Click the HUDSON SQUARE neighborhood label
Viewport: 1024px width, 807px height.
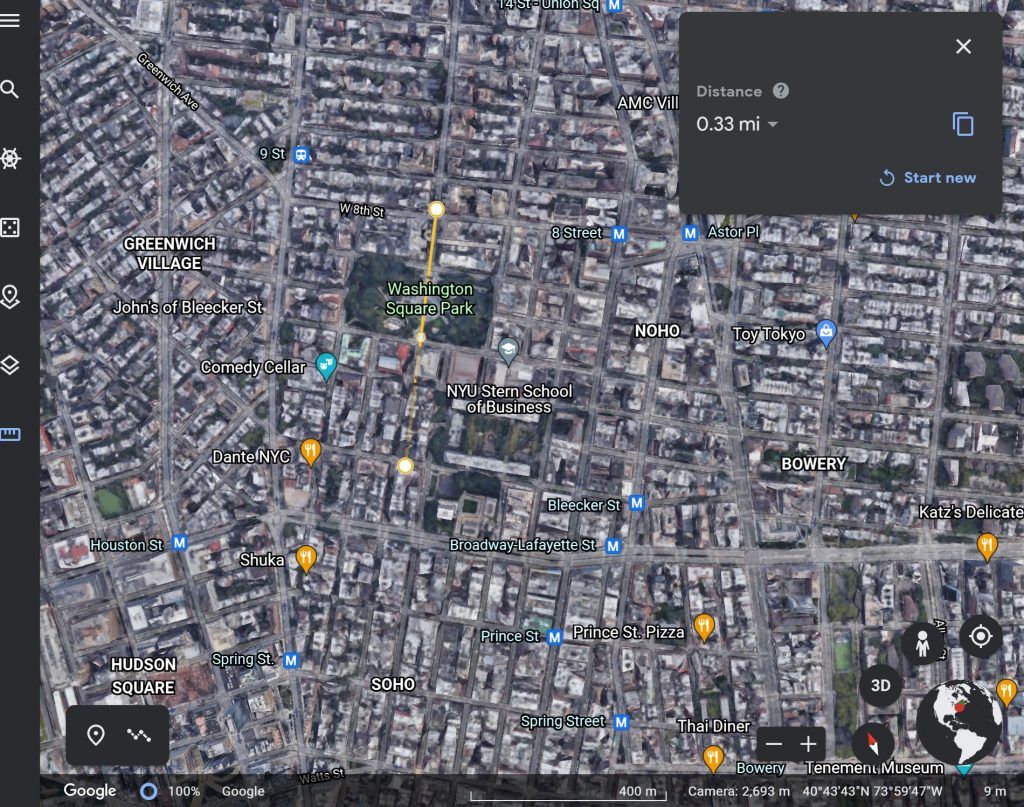click(143, 676)
